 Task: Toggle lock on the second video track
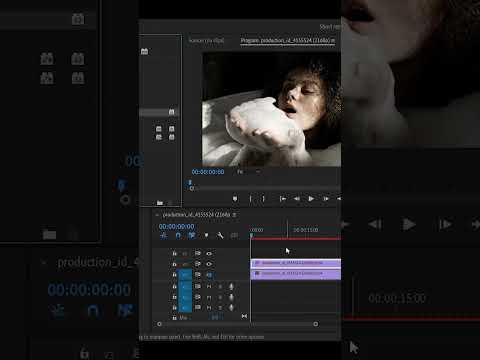pyautogui.click(x=174, y=264)
